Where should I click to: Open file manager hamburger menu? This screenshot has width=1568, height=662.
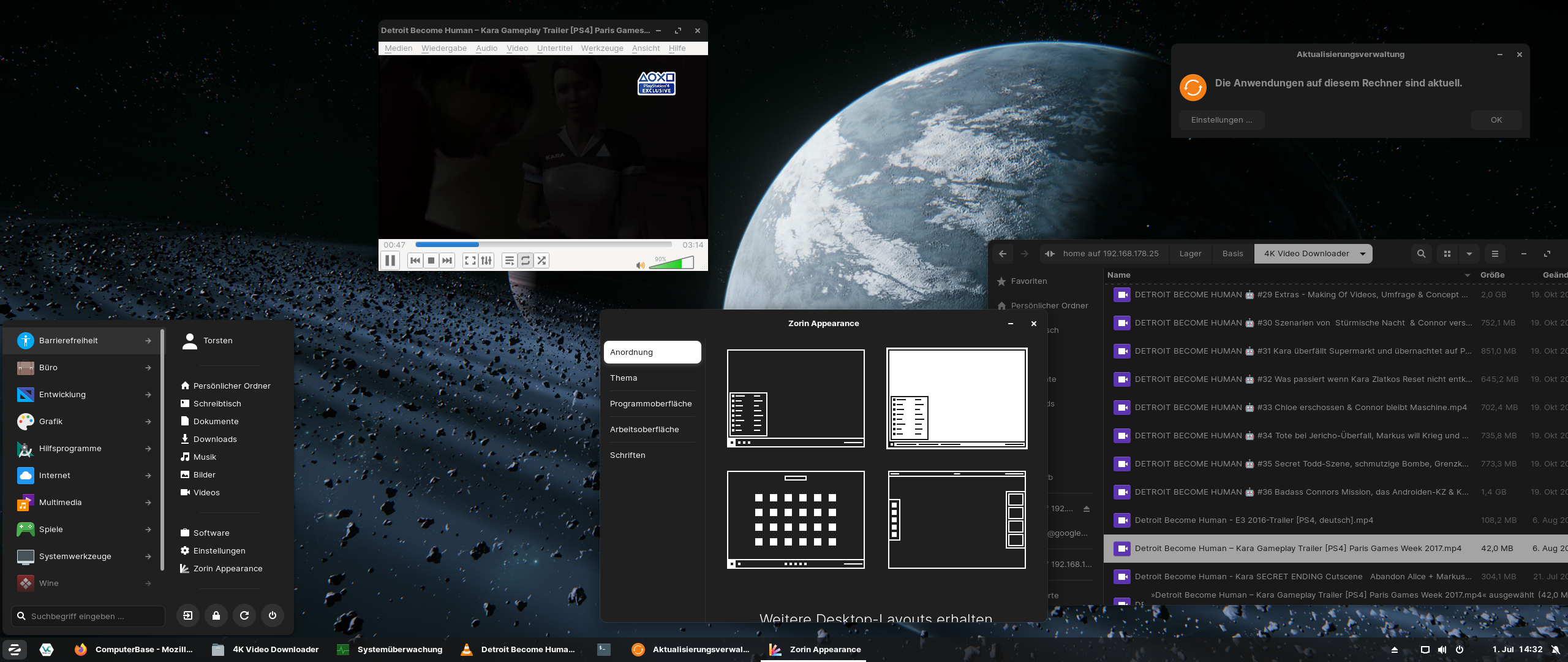(1495, 254)
